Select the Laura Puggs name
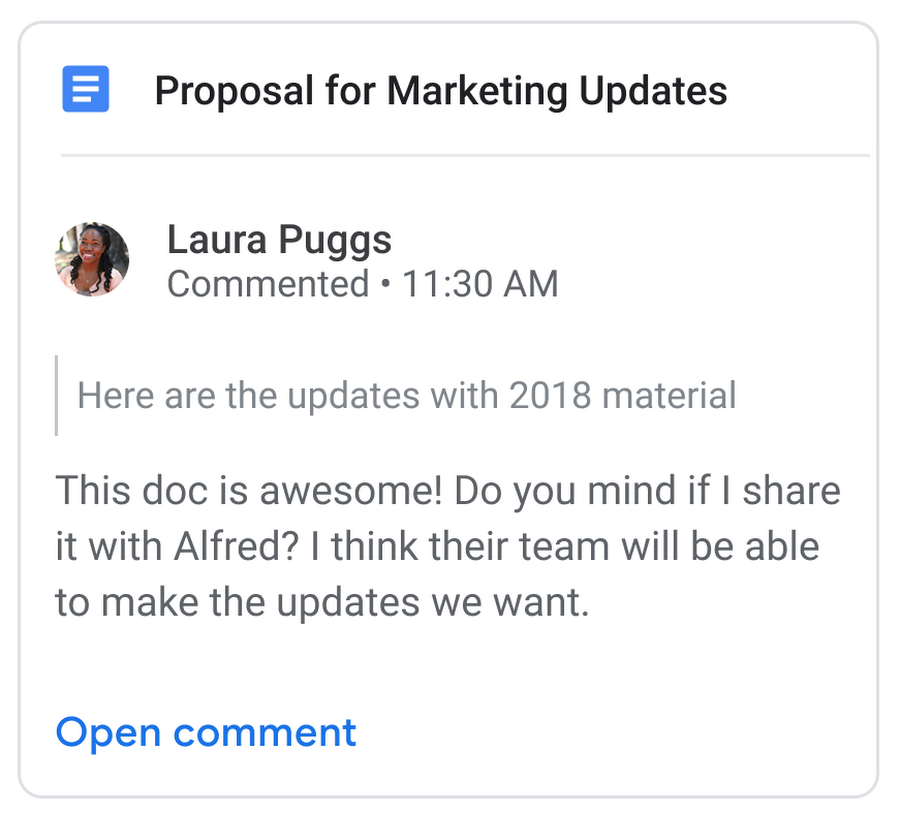 (279, 240)
